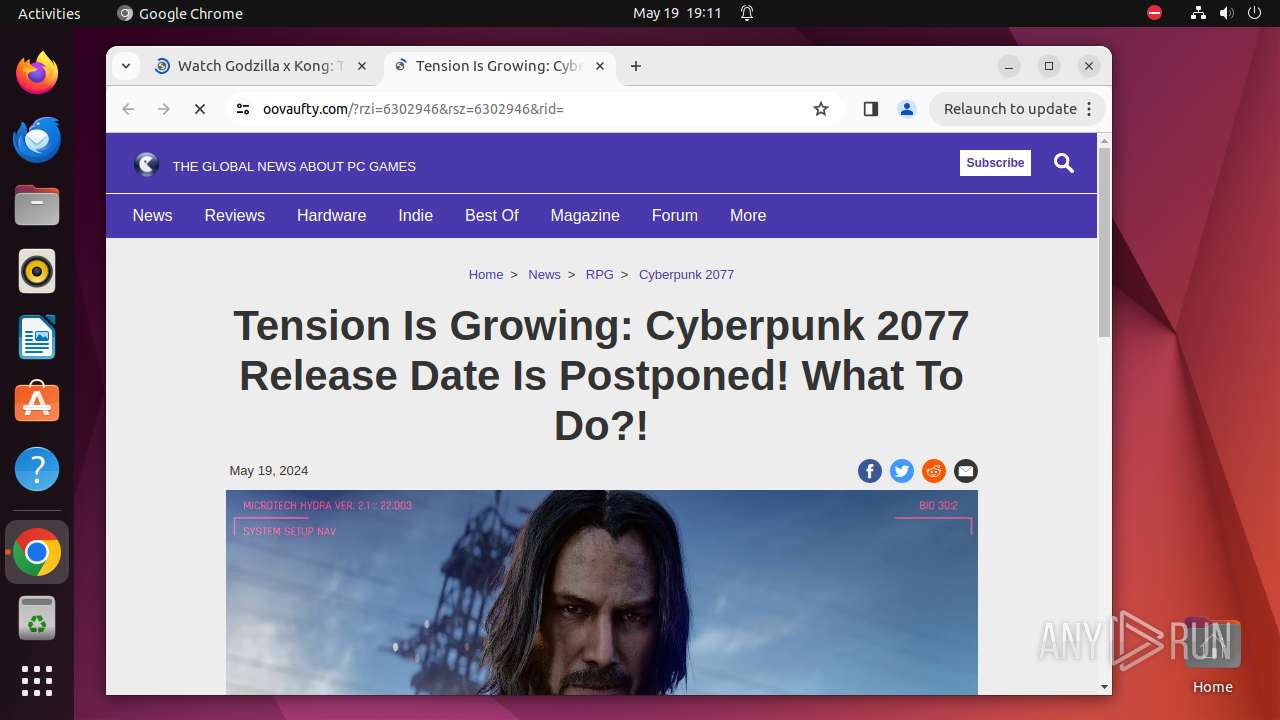Open the Forum section
Image resolution: width=1280 pixels, height=720 pixels.
click(x=675, y=215)
